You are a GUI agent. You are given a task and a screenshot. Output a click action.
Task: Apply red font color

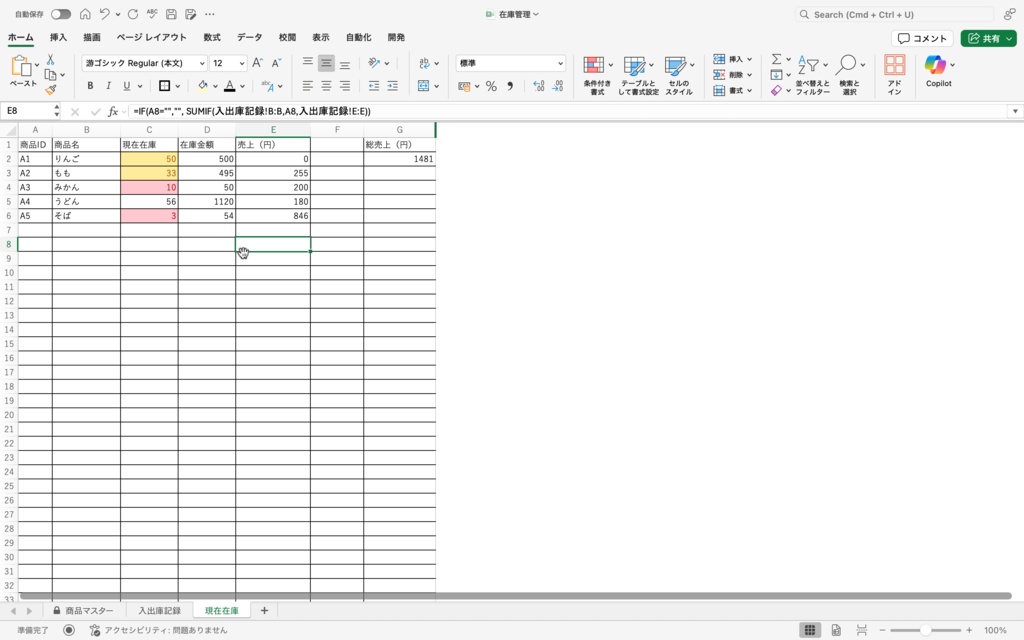[229, 86]
